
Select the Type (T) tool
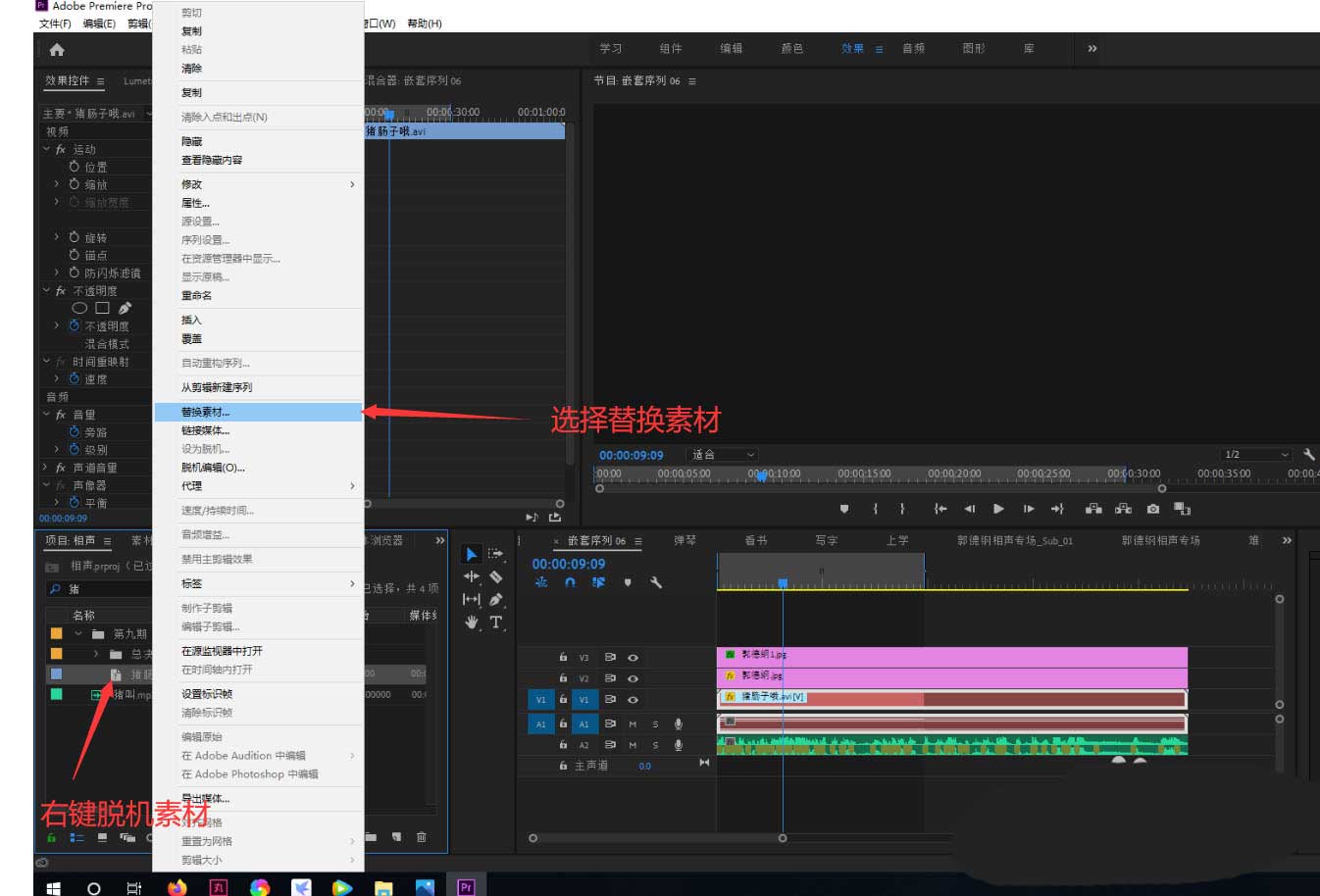[496, 622]
